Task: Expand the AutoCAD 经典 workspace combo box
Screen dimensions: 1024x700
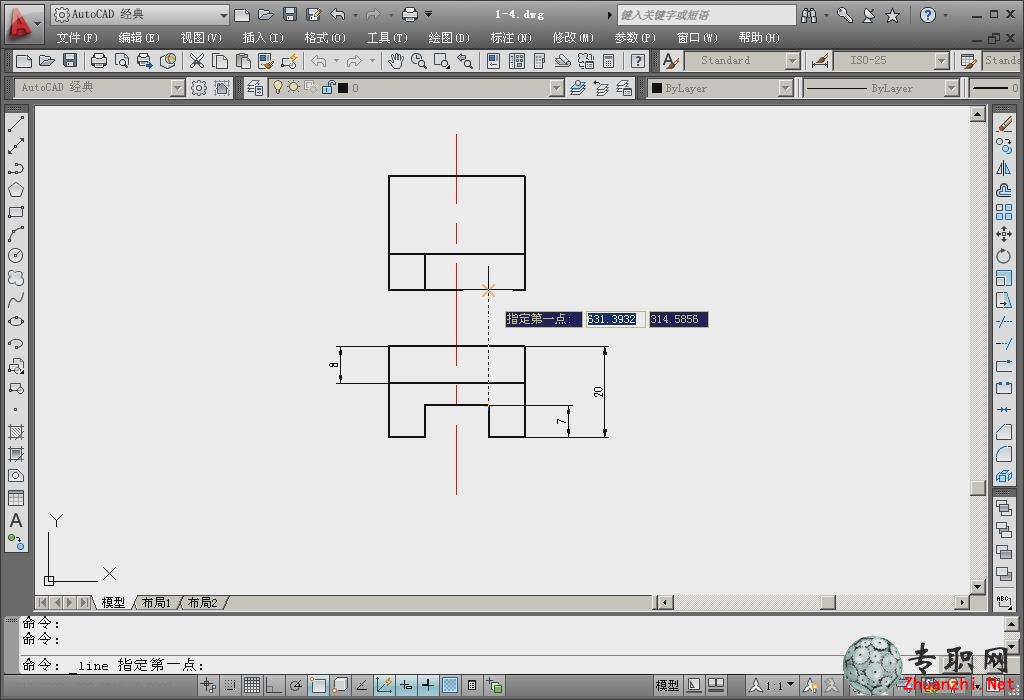Action: pyautogui.click(x=178, y=88)
